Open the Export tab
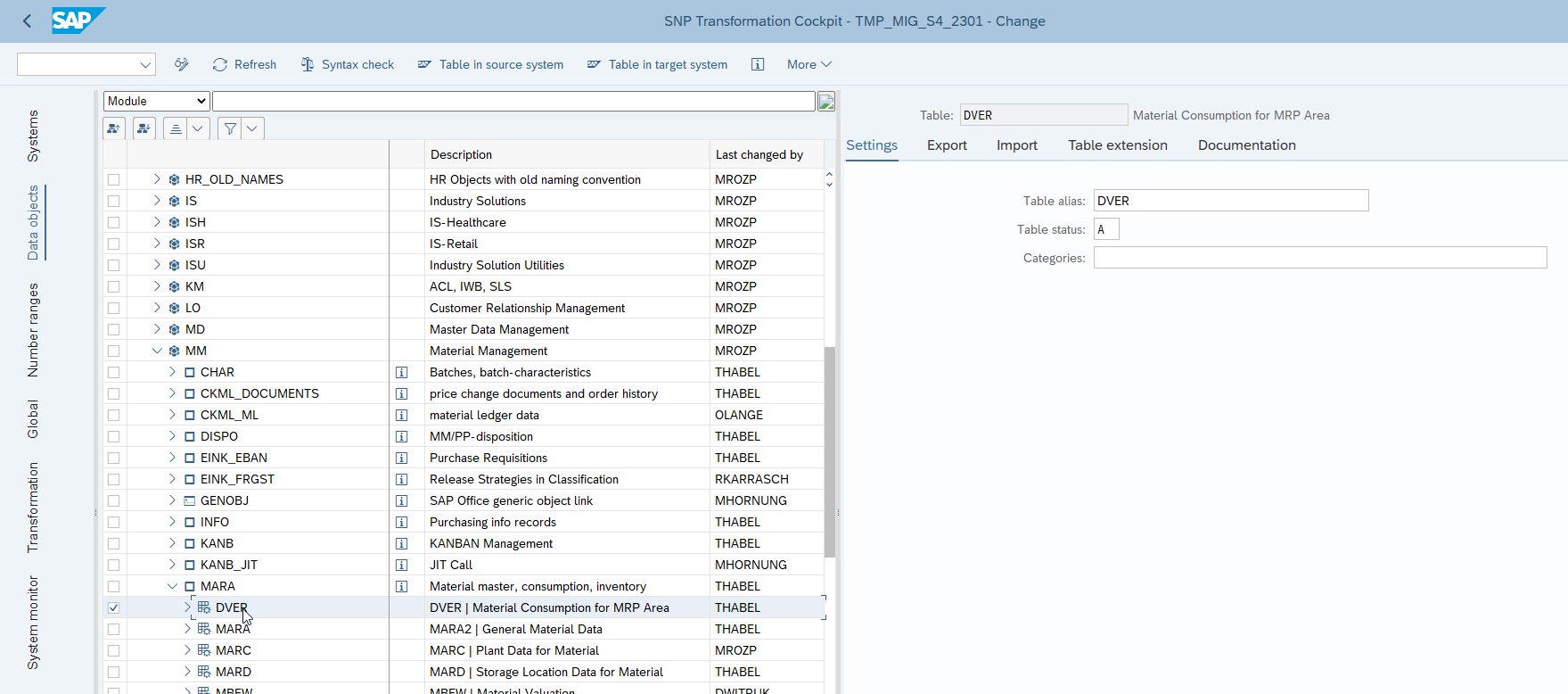 point(947,145)
